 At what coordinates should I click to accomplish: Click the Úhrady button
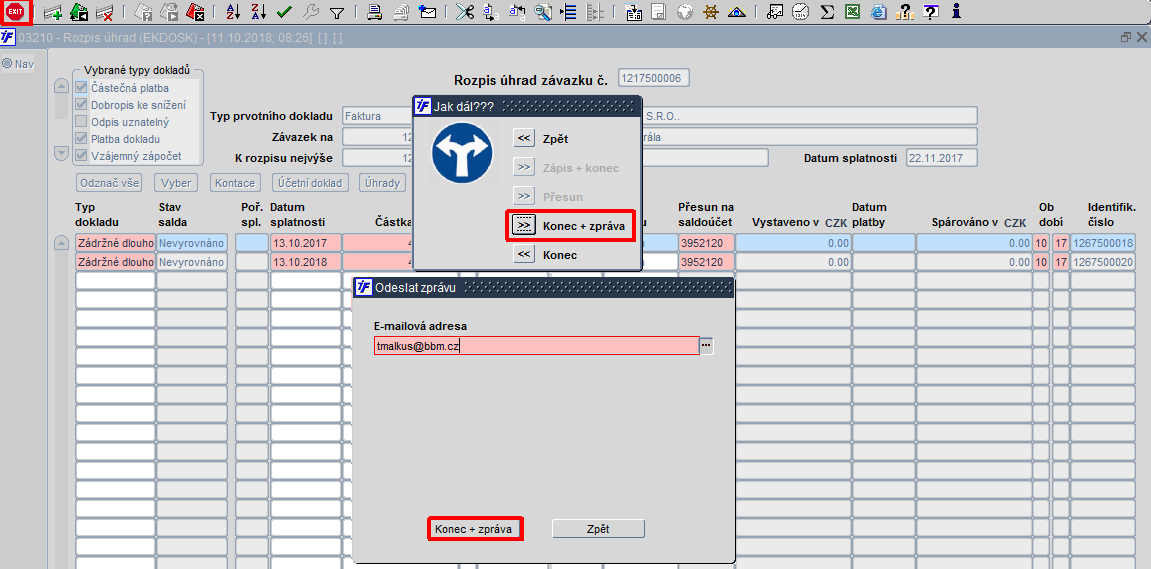[382, 183]
